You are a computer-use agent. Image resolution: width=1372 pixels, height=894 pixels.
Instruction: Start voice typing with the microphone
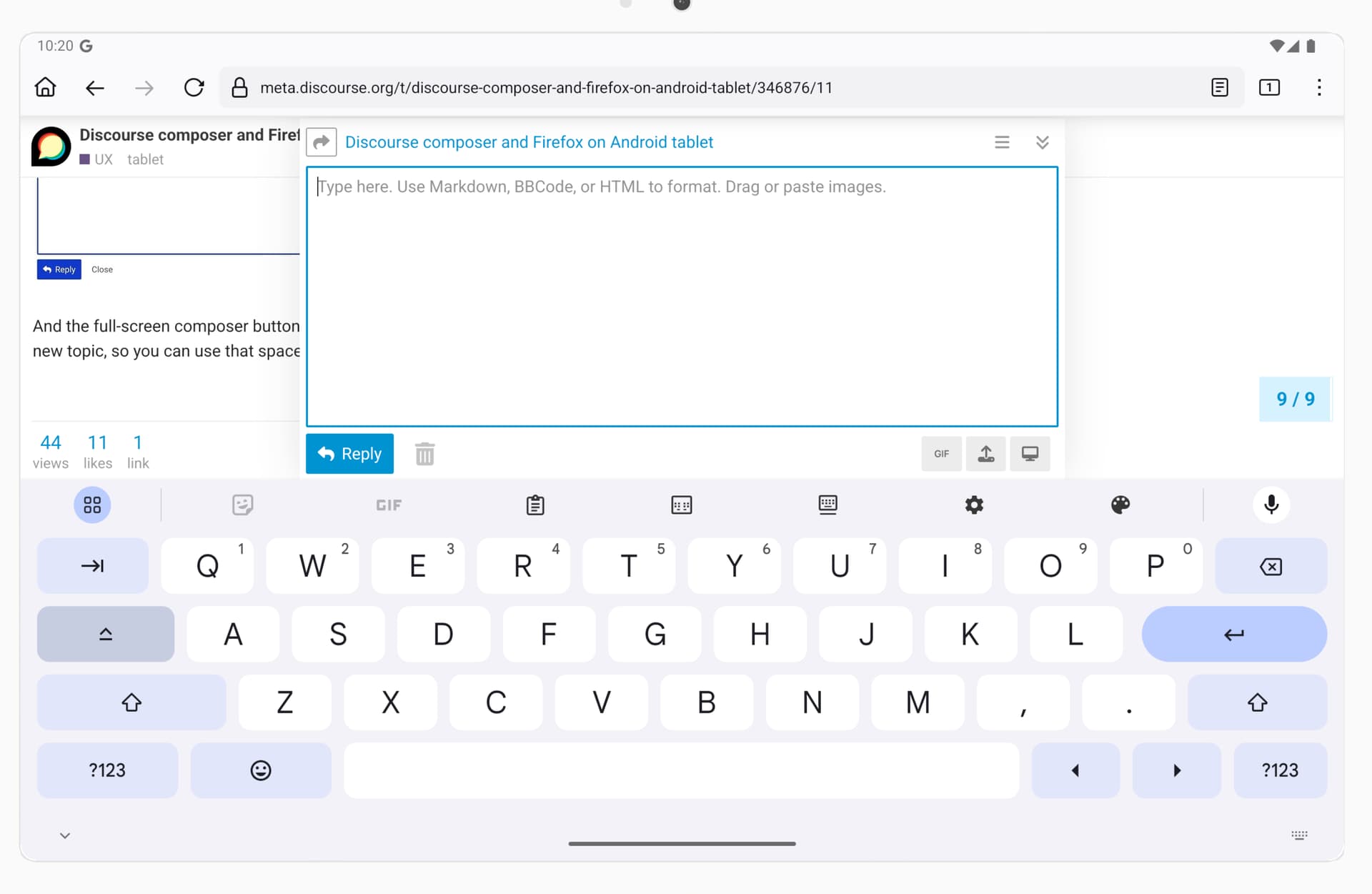pos(1271,505)
